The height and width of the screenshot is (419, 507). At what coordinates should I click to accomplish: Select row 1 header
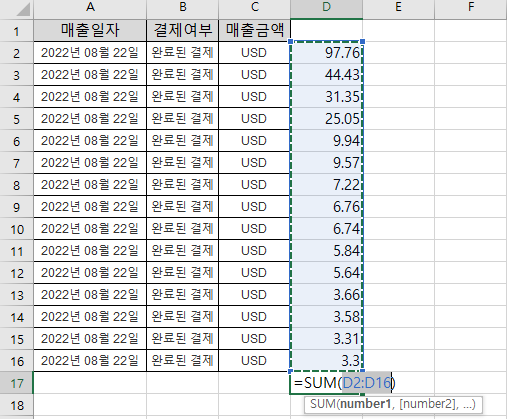click(x=16, y=31)
